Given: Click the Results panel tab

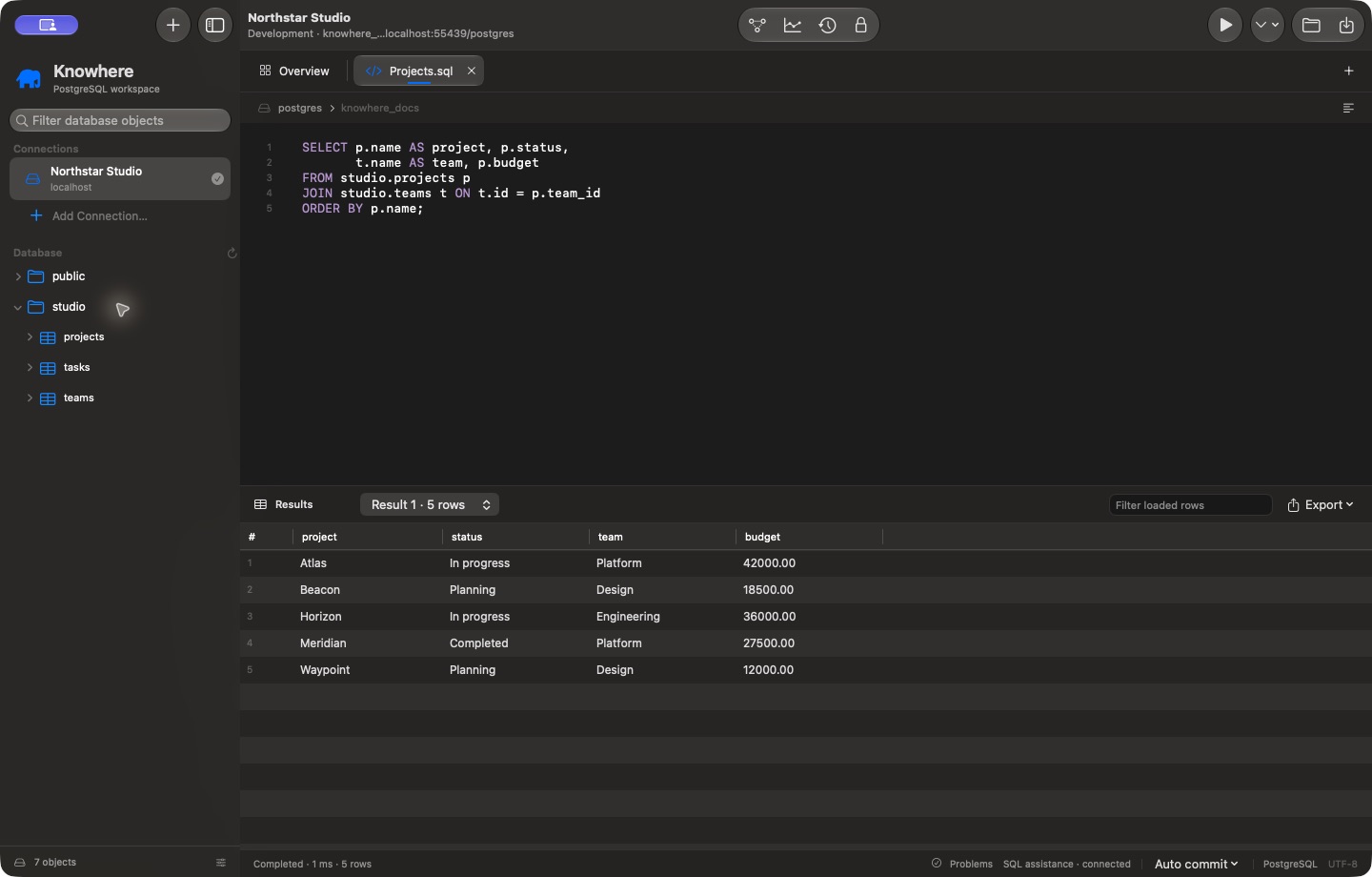Looking at the screenshot, I should (x=283, y=504).
